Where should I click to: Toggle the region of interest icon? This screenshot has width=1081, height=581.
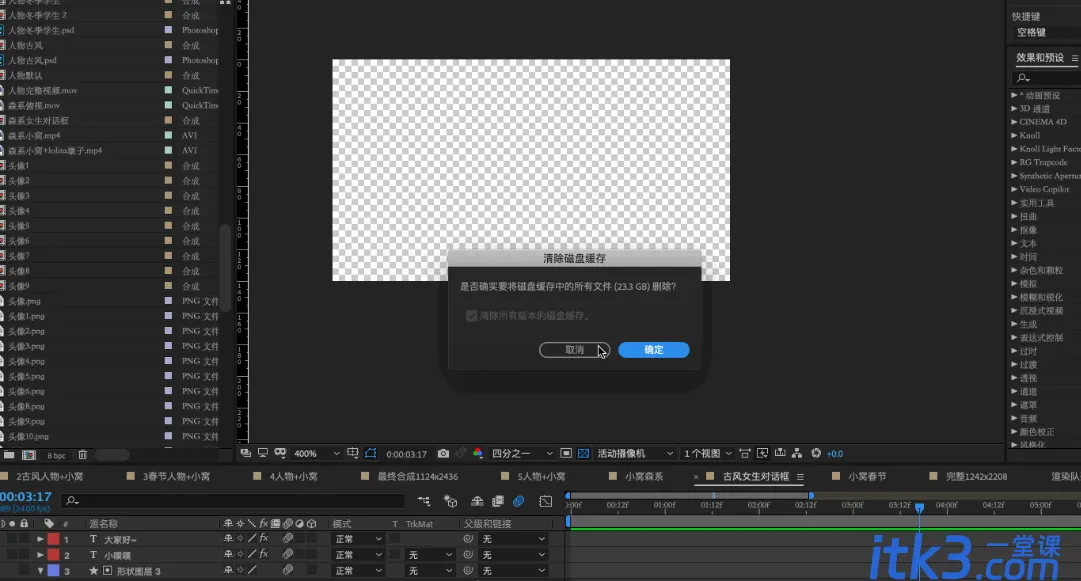click(x=565, y=453)
